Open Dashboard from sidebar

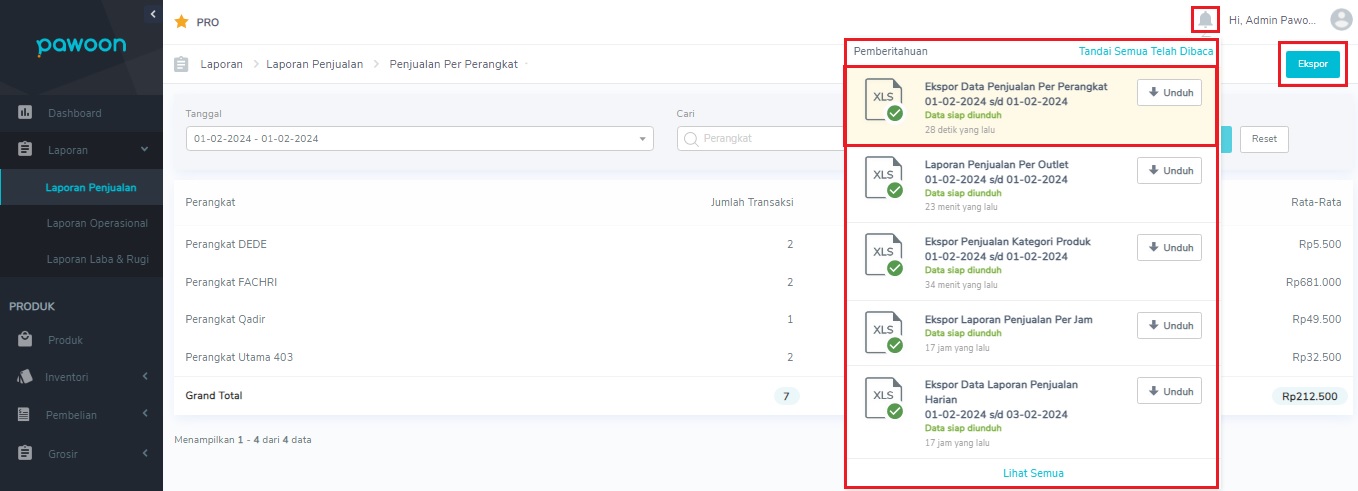click(81, 113)
